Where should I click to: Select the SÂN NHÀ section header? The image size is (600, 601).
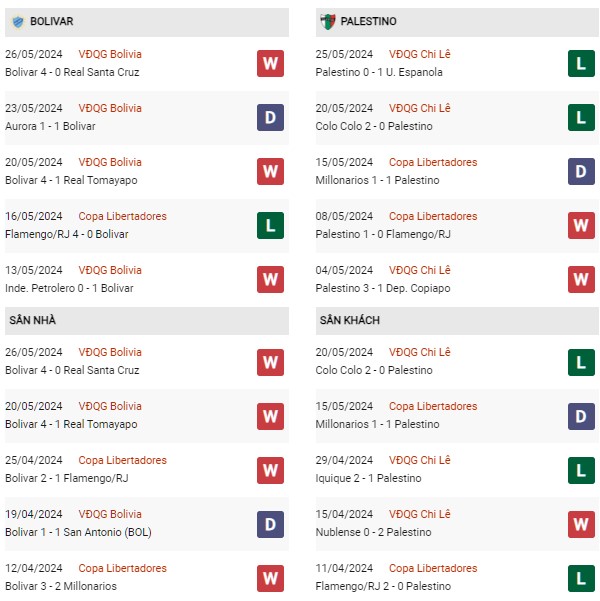(x=147, y=321)
